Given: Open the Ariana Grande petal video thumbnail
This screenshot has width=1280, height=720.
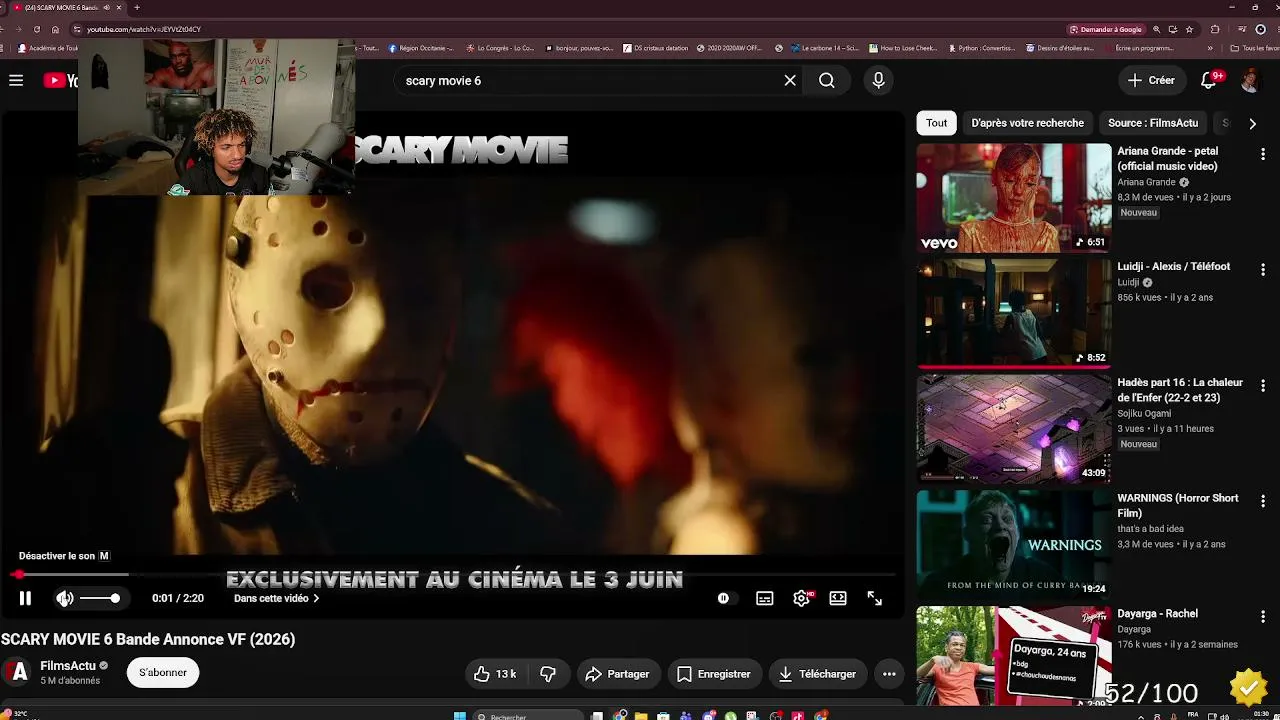Looking at the screenshot, I should coord(1014,198).
